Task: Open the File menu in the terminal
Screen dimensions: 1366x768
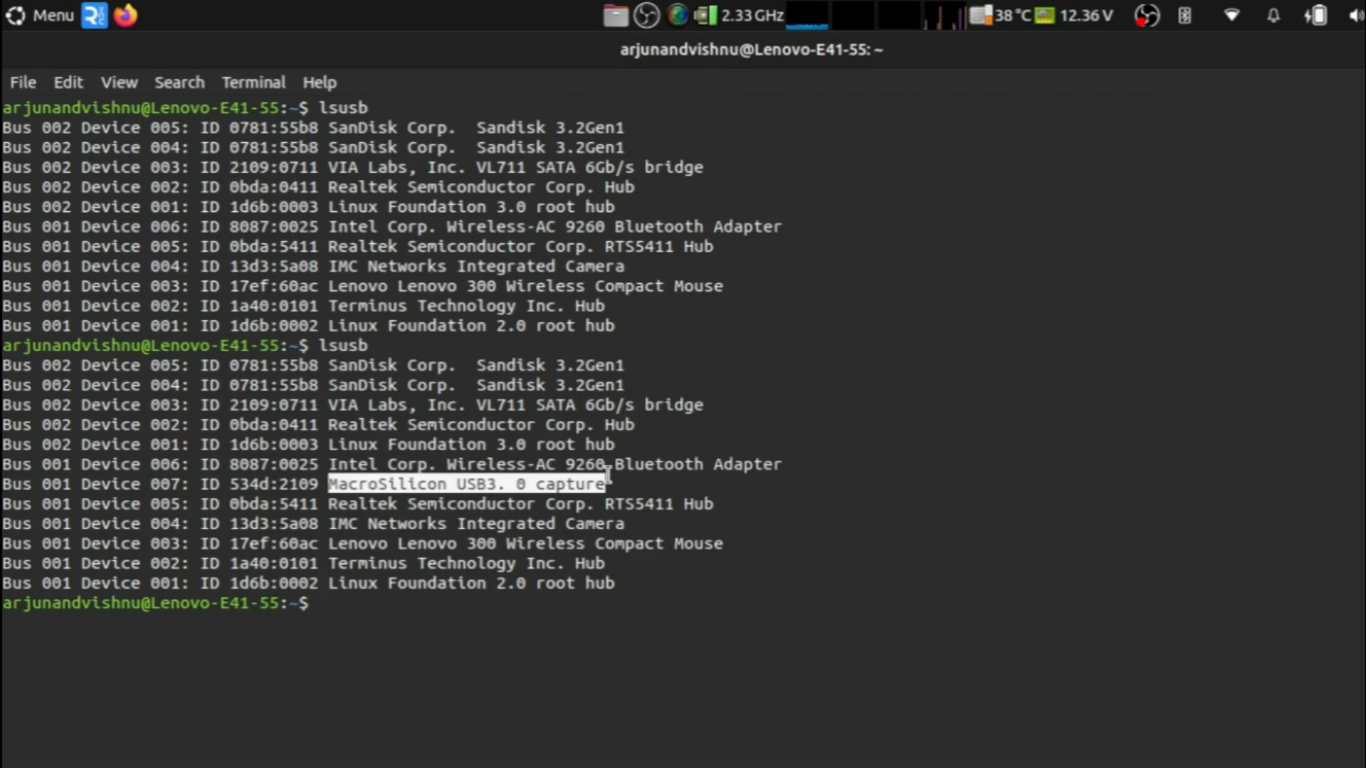Action: click(x=22, y=82)
